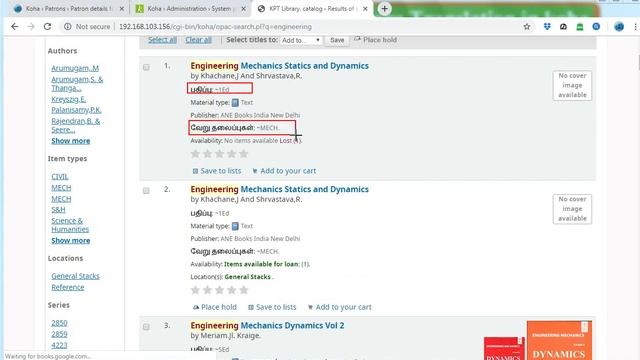
Task: Tick the checkbox for result 3
Action: (x=146, y=327)
